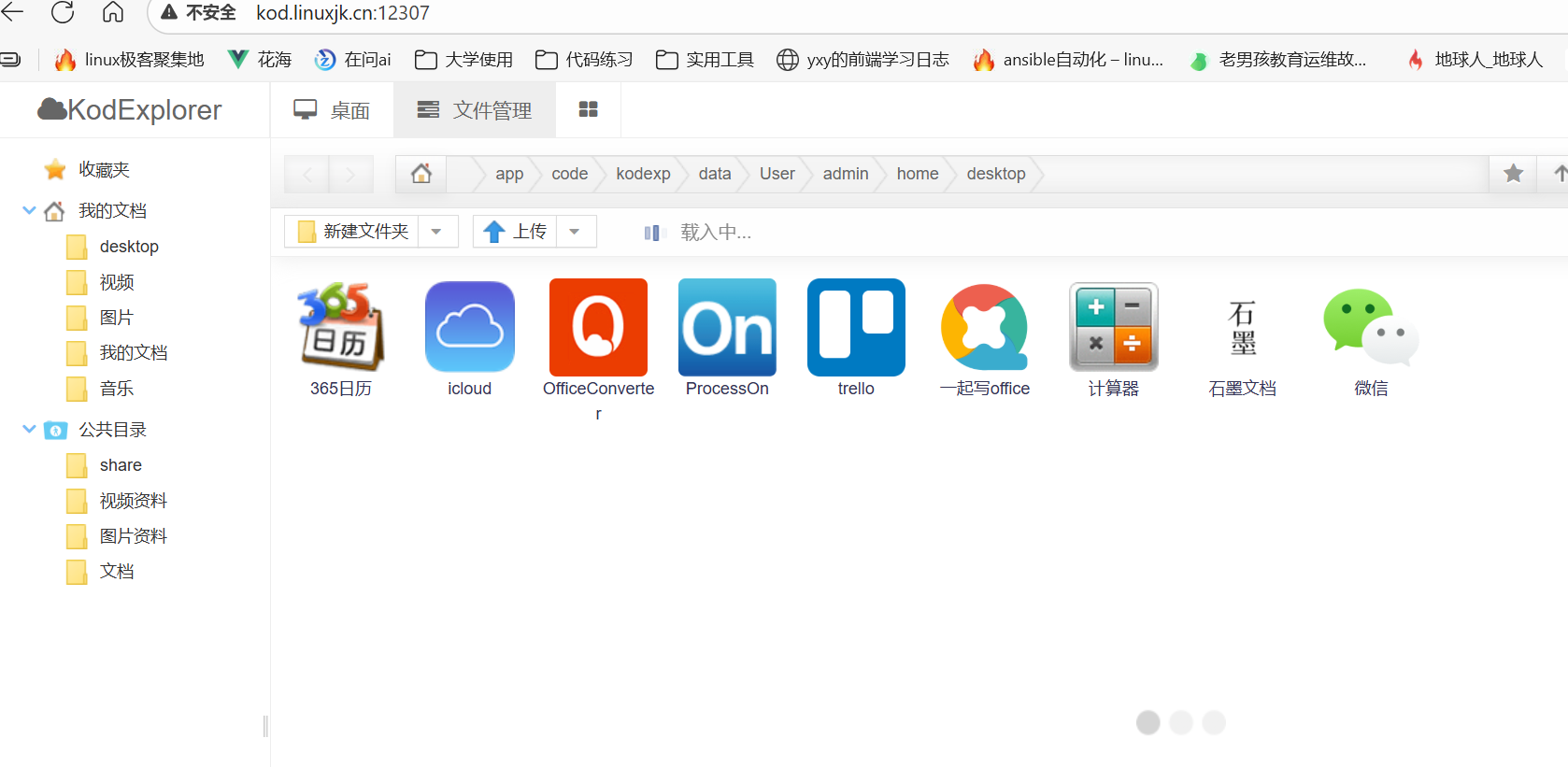Expand the 新建文件夹 dropdown arrow
The height and width of the screenshot is (767, 1568).
[436, 232]
